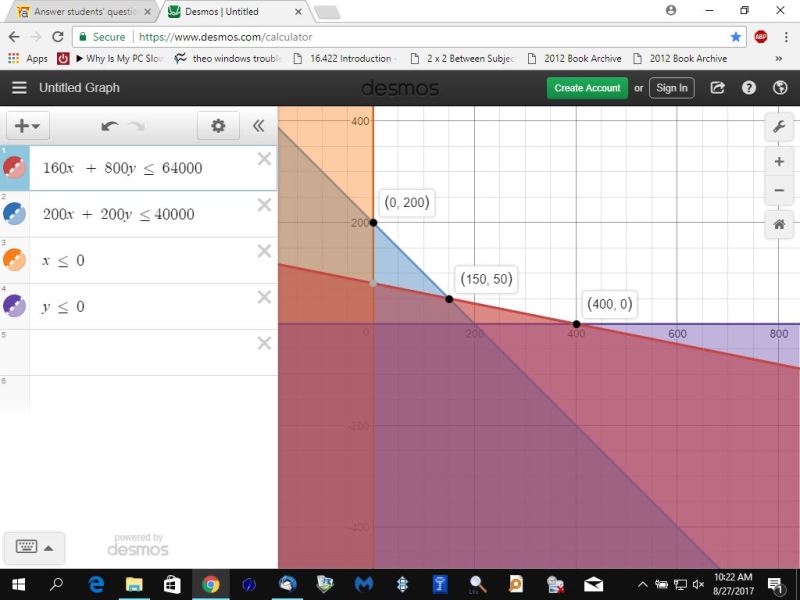Open the Apps bookmarks shortcut
Screen dimensions: 800x600
[28, 59]
